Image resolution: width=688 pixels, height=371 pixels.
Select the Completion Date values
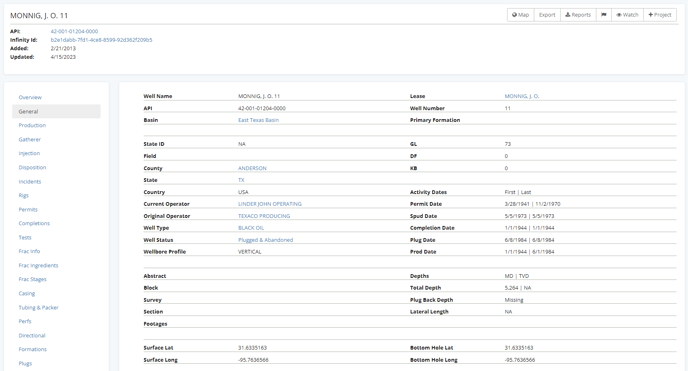coord(529,228)
